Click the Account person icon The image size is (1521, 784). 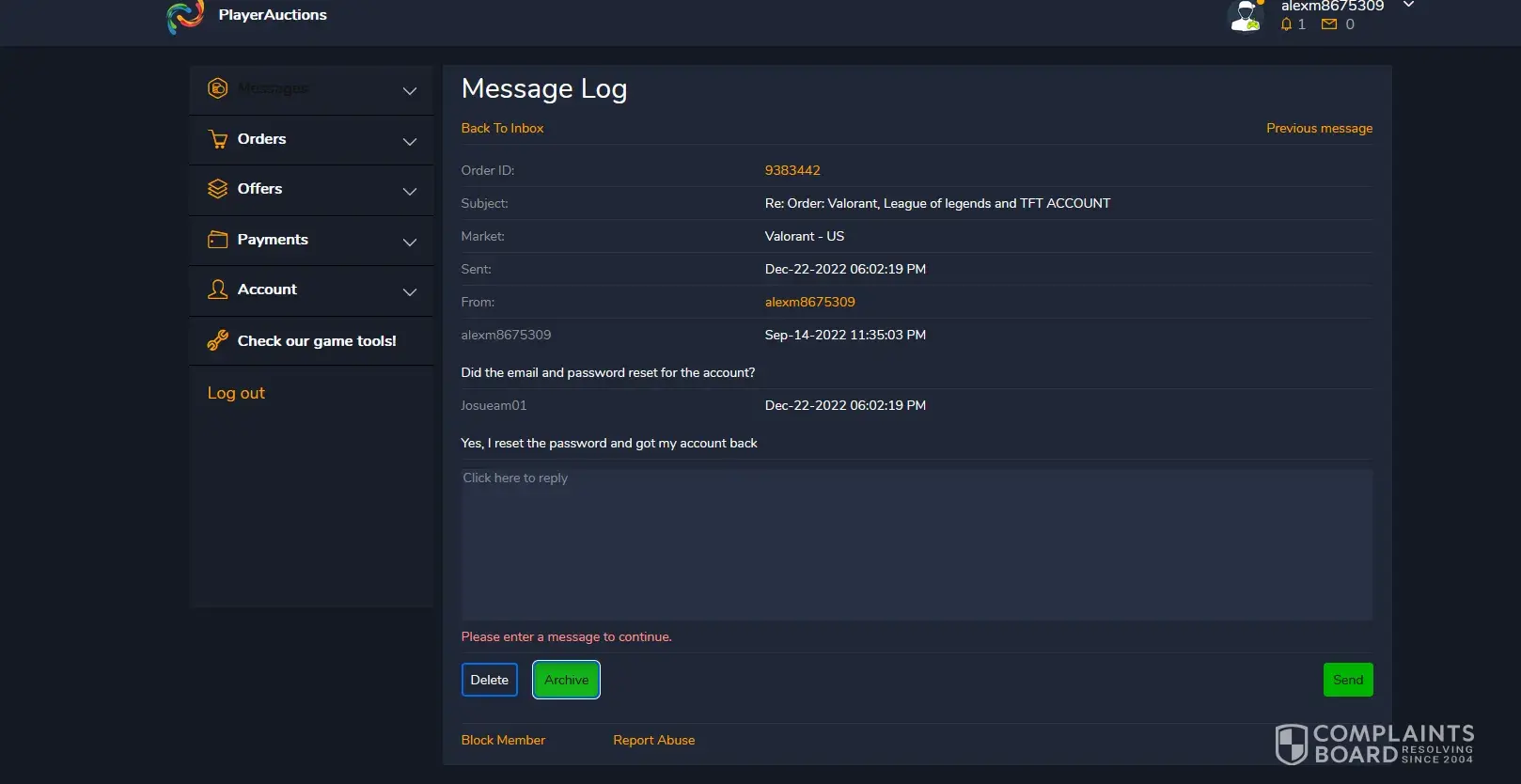(217, 290)
